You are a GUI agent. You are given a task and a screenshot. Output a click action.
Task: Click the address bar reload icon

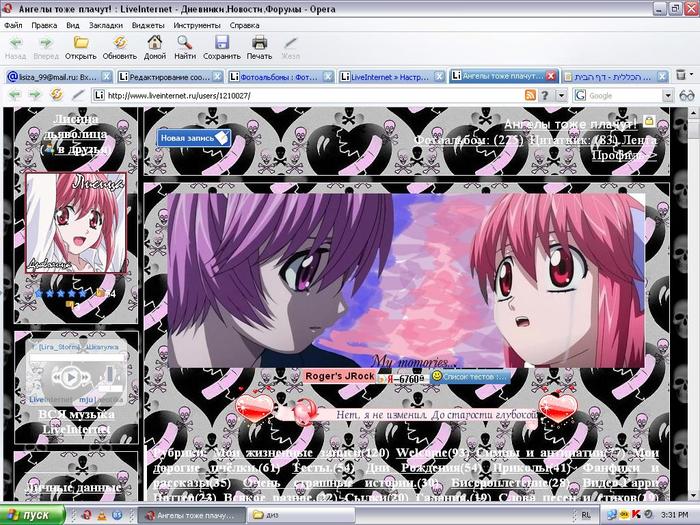click(x=56, y=95)
